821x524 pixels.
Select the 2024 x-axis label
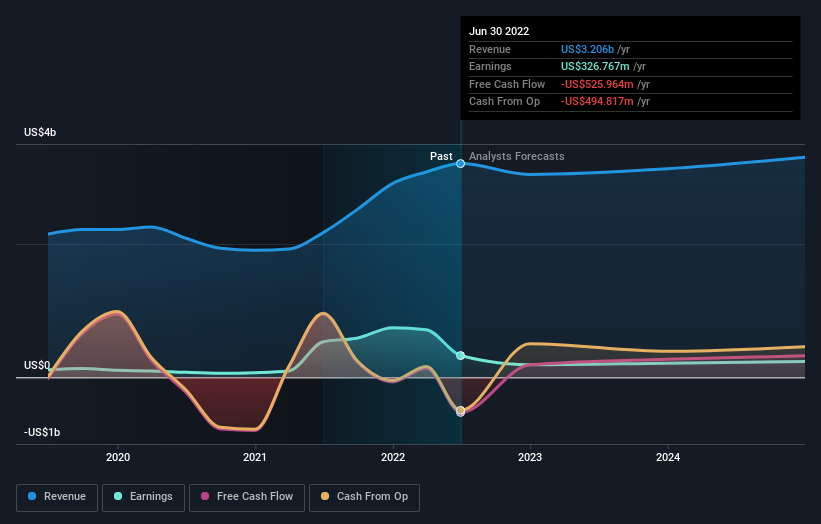pos(668,458)
